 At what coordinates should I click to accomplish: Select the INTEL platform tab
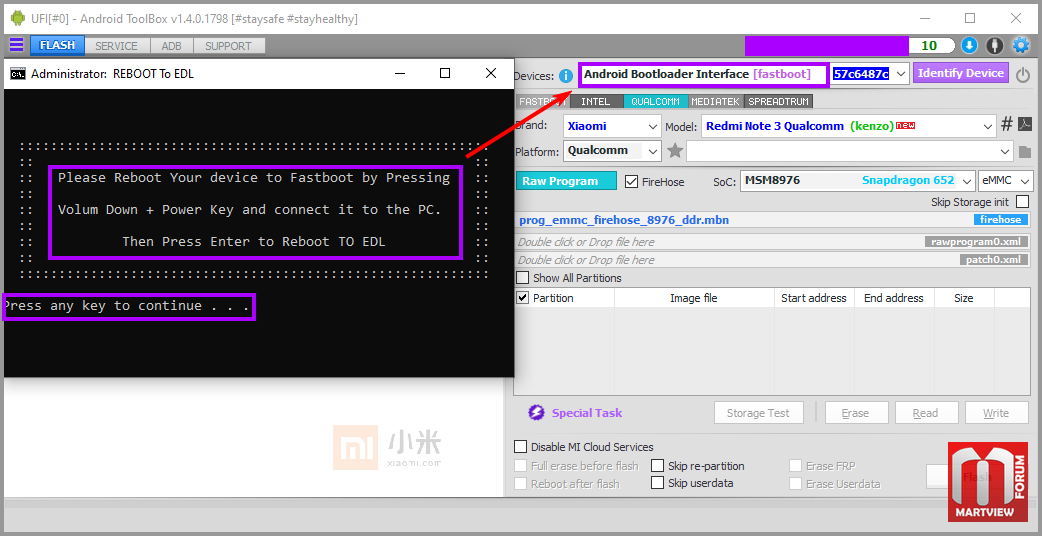595,102
